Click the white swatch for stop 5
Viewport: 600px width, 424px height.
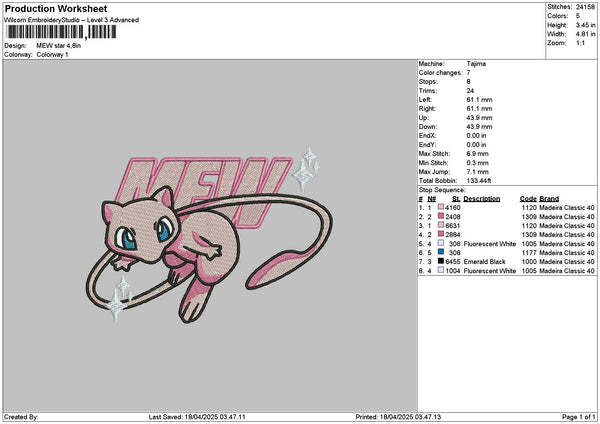coord(440,243)
